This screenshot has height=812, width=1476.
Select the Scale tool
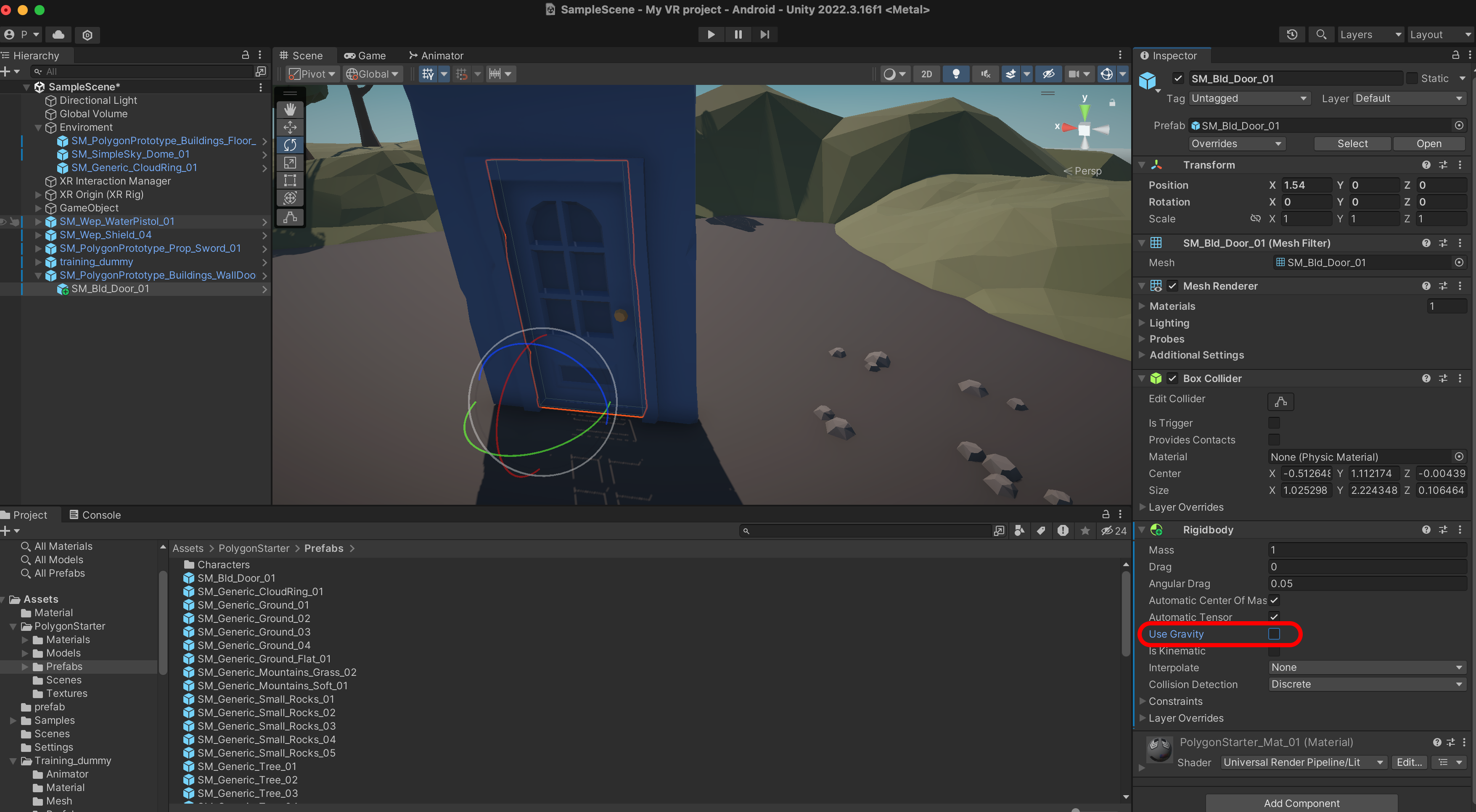click(290, 163)
